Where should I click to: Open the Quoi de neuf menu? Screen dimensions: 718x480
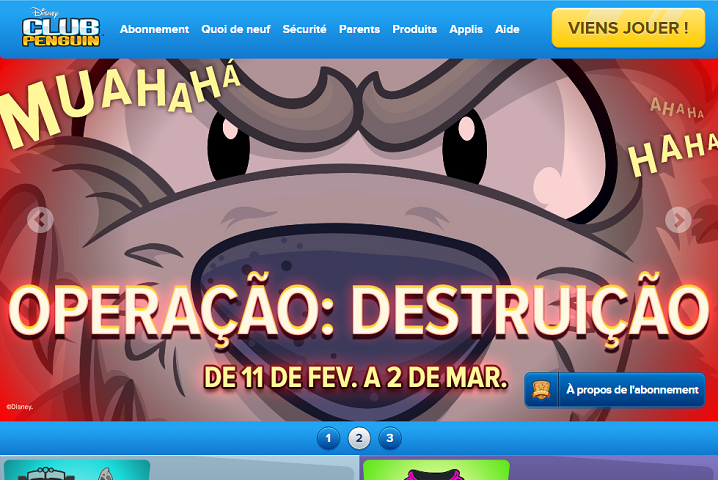click(x=236, y=29)
